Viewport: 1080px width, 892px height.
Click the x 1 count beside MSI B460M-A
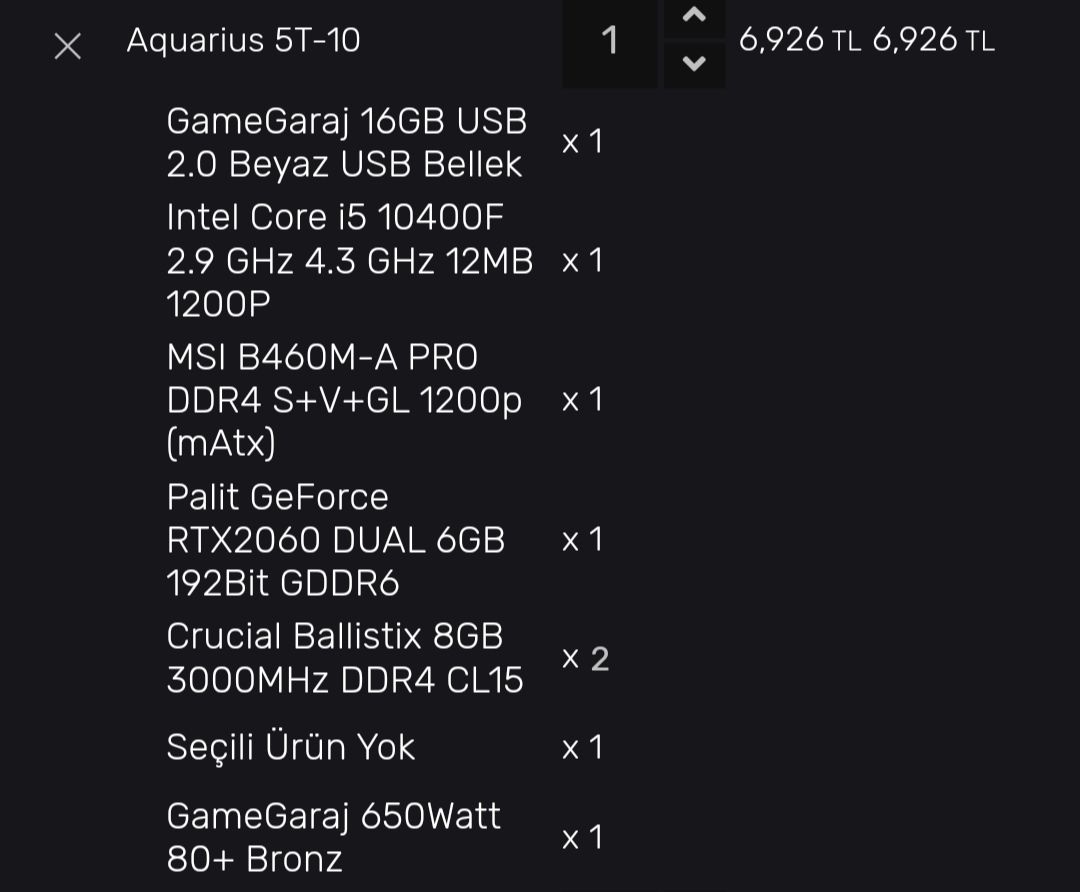pos(582,400)
